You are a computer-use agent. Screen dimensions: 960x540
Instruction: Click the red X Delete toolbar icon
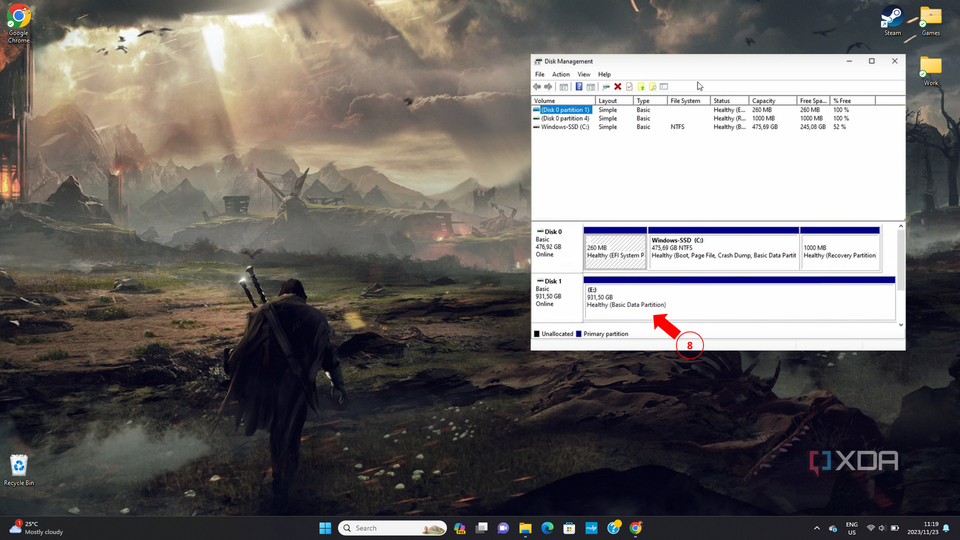click(x=618, y=87)
